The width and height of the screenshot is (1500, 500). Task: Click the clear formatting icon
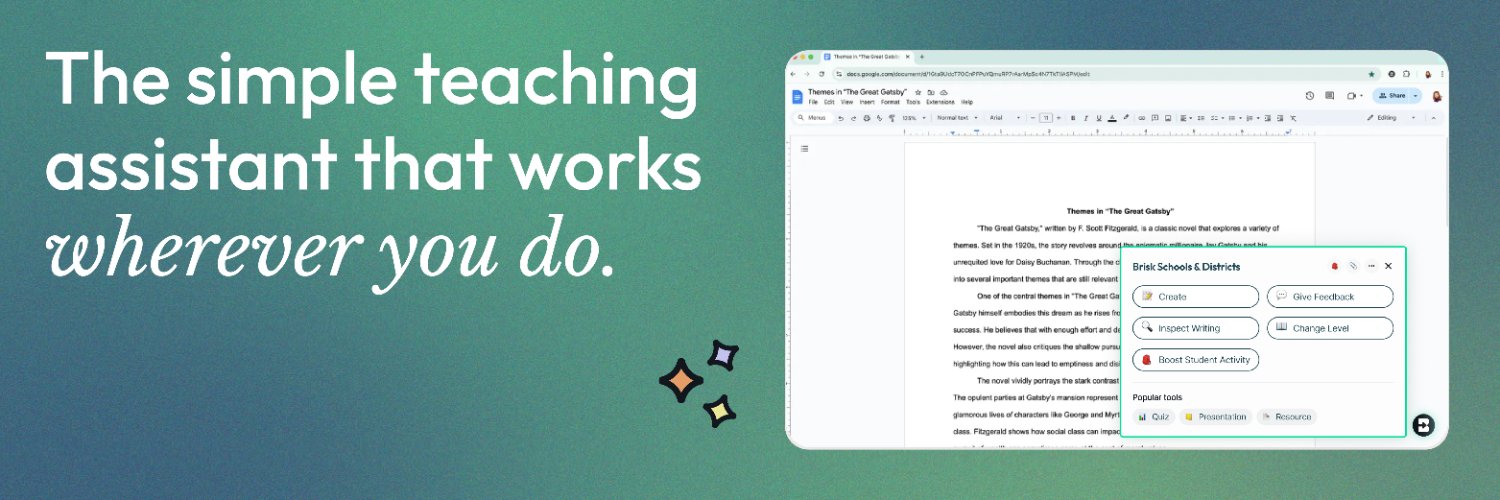1293,118
